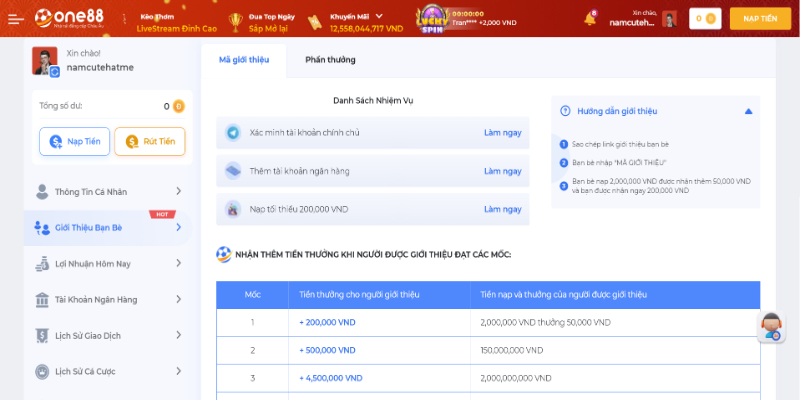Click the Rút Tiền sidebar button
This screenshot has width=800, height=400.
click(150, 141)
